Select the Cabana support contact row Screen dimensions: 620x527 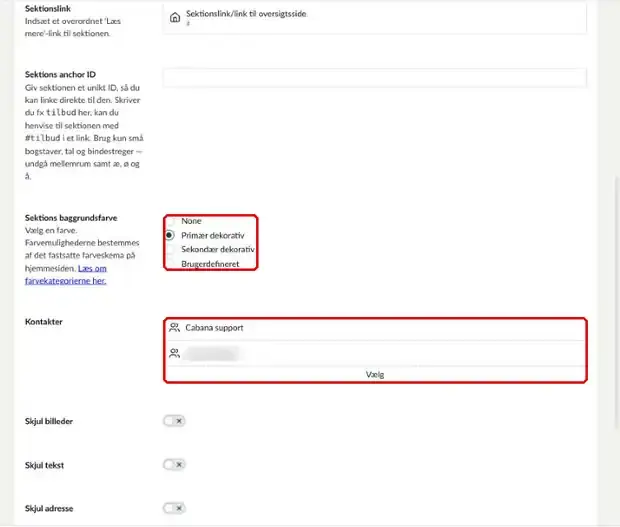pyautogui.click(x=375, y=328)
